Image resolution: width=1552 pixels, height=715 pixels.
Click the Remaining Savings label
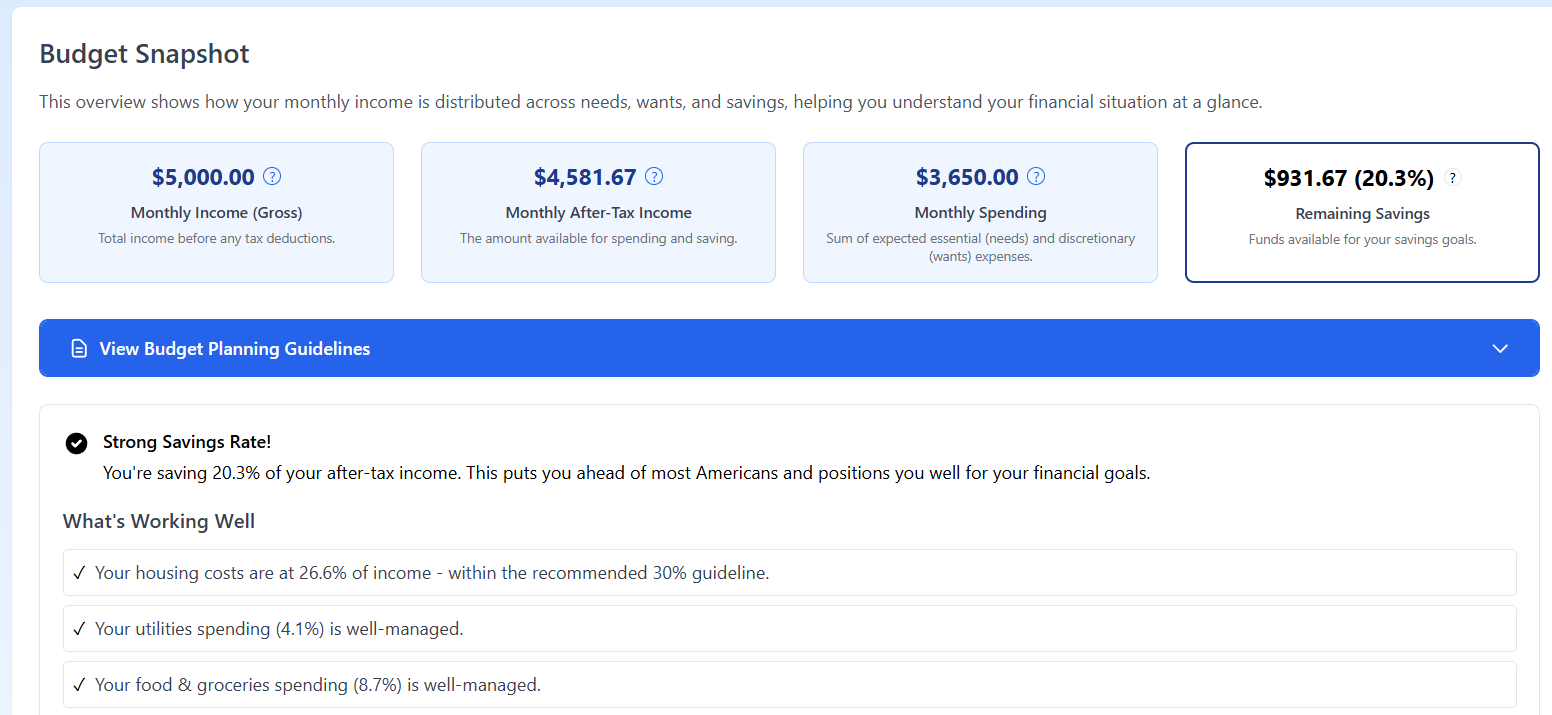click(x=1362, y=214)
